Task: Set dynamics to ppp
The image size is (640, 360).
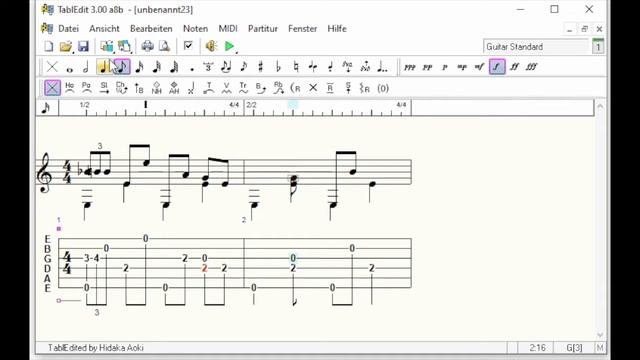Action: [x=409, y=67]
